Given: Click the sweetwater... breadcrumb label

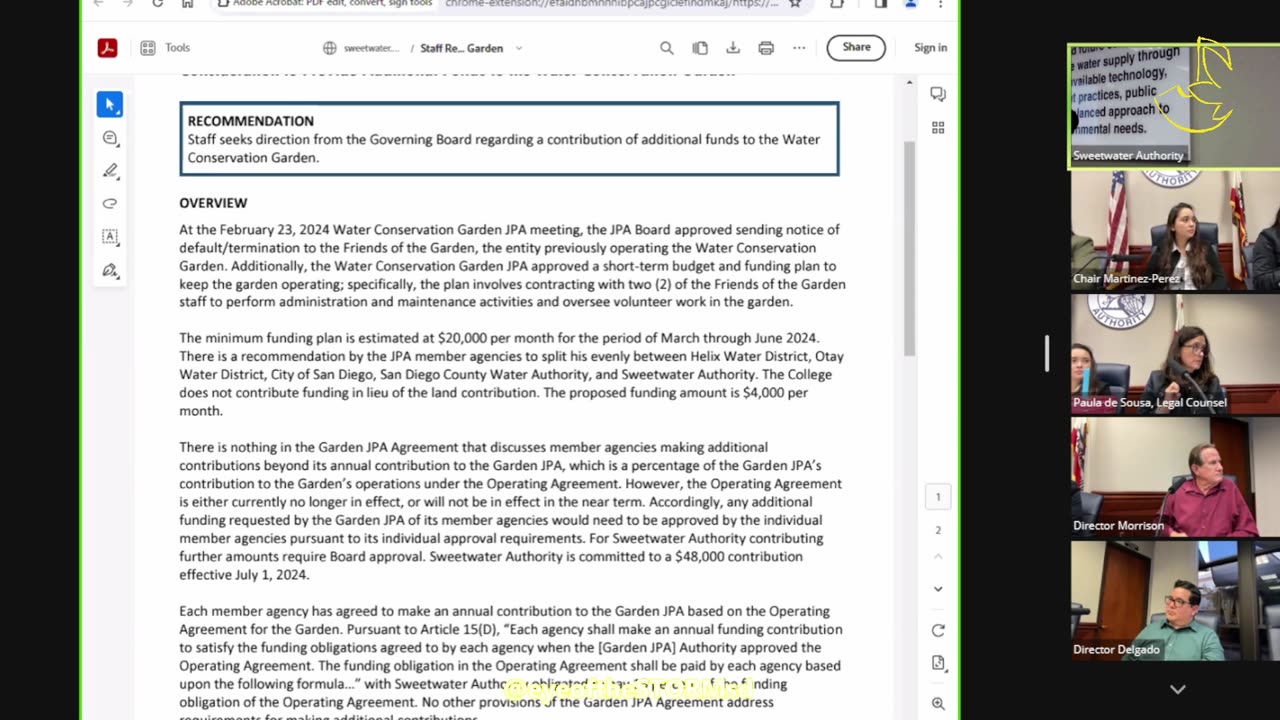Looking at the screenshot, I should [371, 48].
